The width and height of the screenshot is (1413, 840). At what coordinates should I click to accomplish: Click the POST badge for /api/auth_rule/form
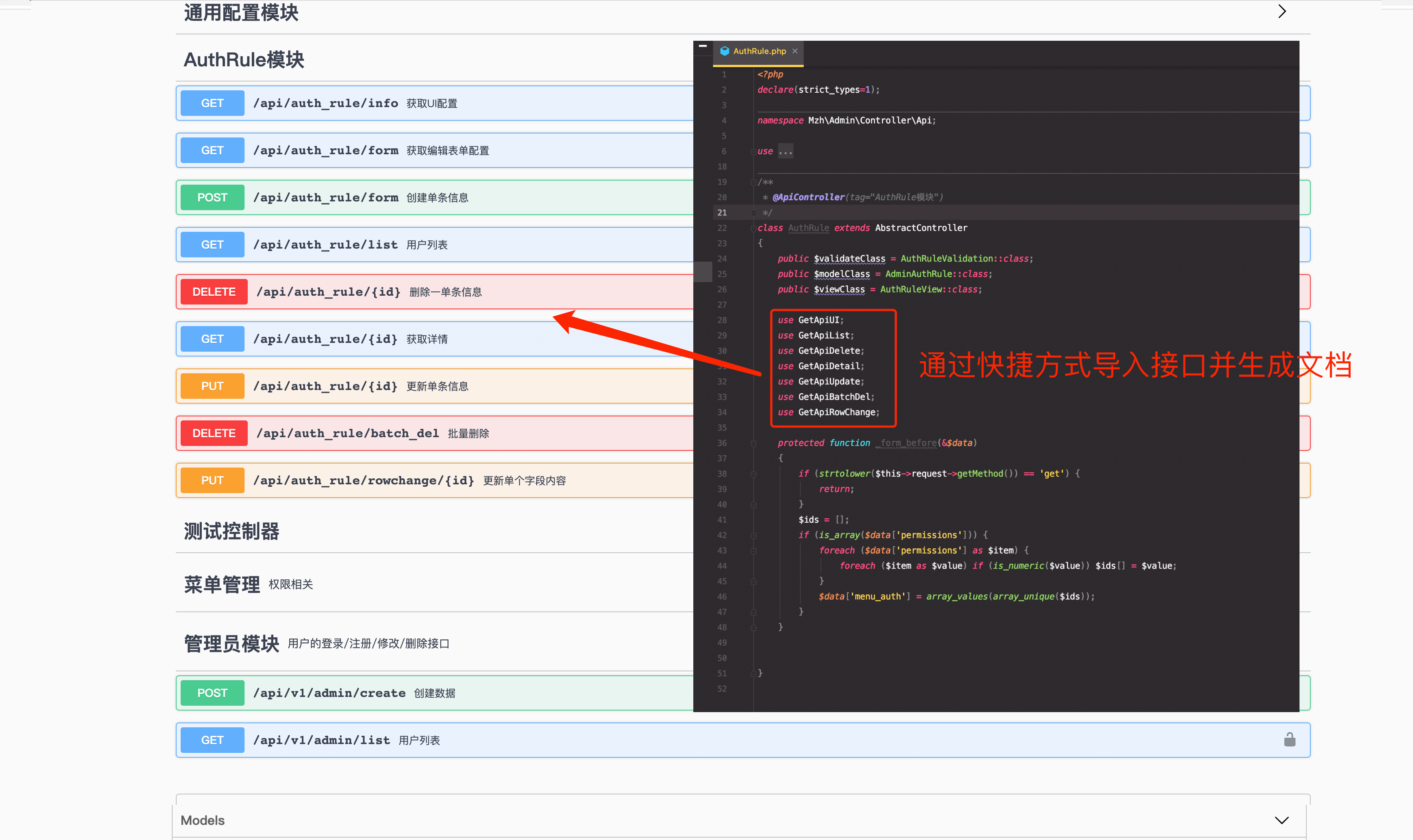(212, 197)
